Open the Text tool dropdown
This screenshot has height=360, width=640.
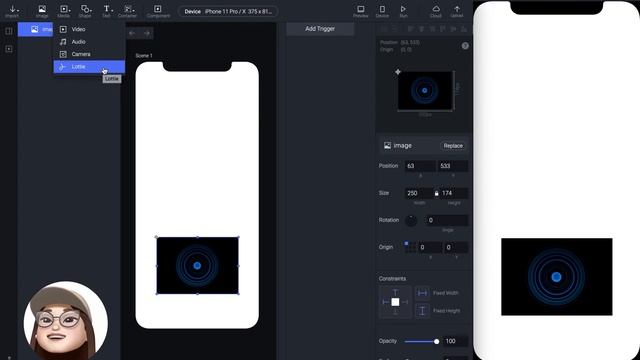[x=107, y=11]
